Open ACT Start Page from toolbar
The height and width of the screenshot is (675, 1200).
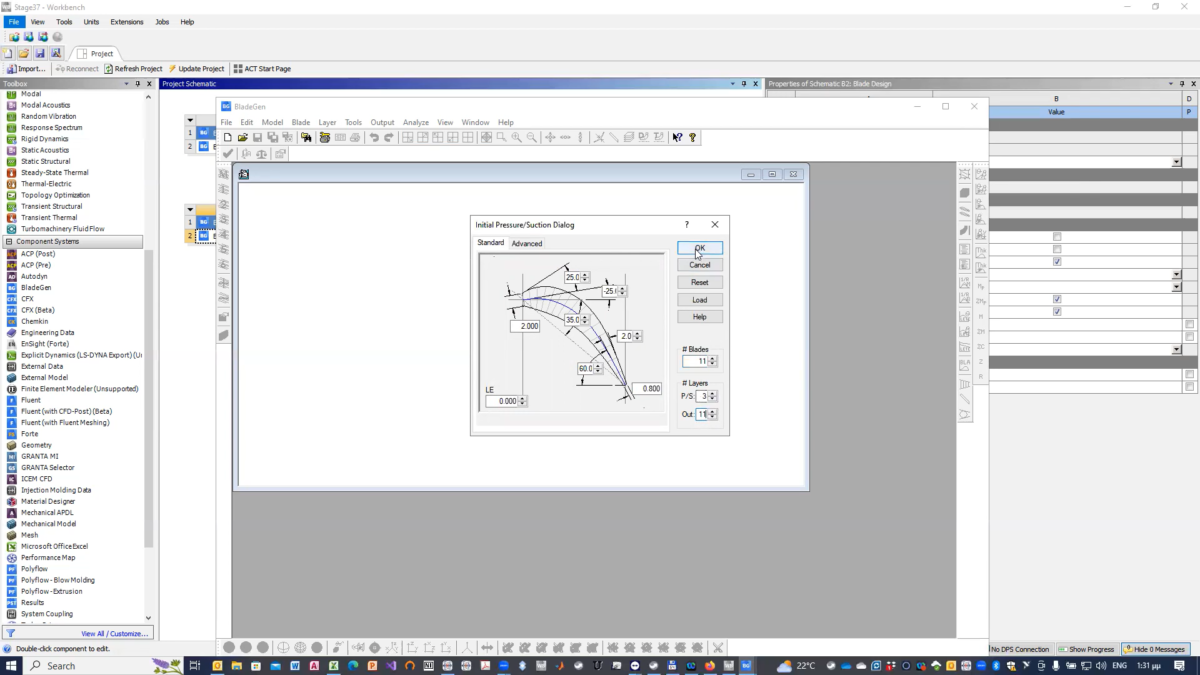coord(262,69)
